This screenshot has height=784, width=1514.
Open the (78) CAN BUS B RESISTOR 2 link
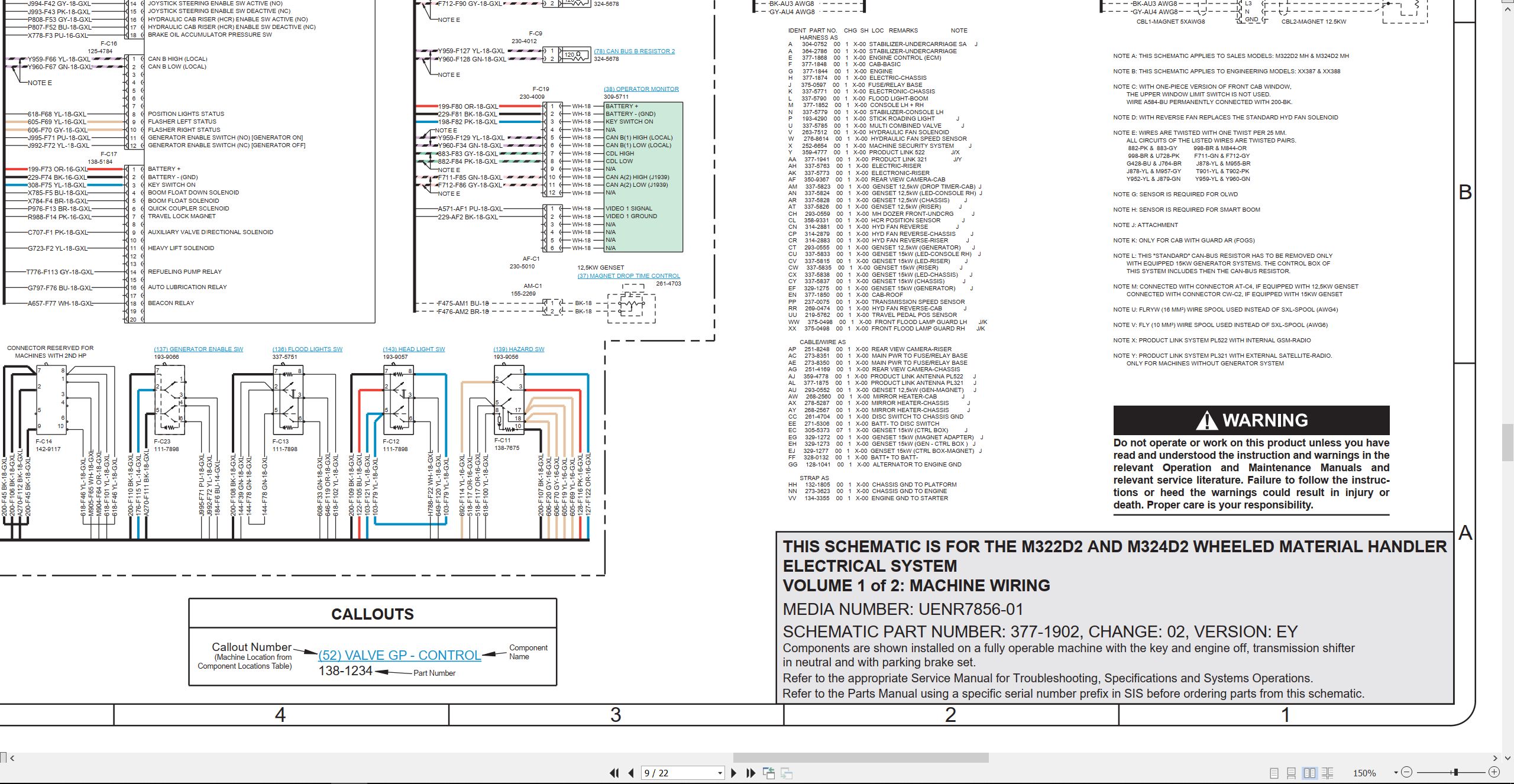click(634, 51)
